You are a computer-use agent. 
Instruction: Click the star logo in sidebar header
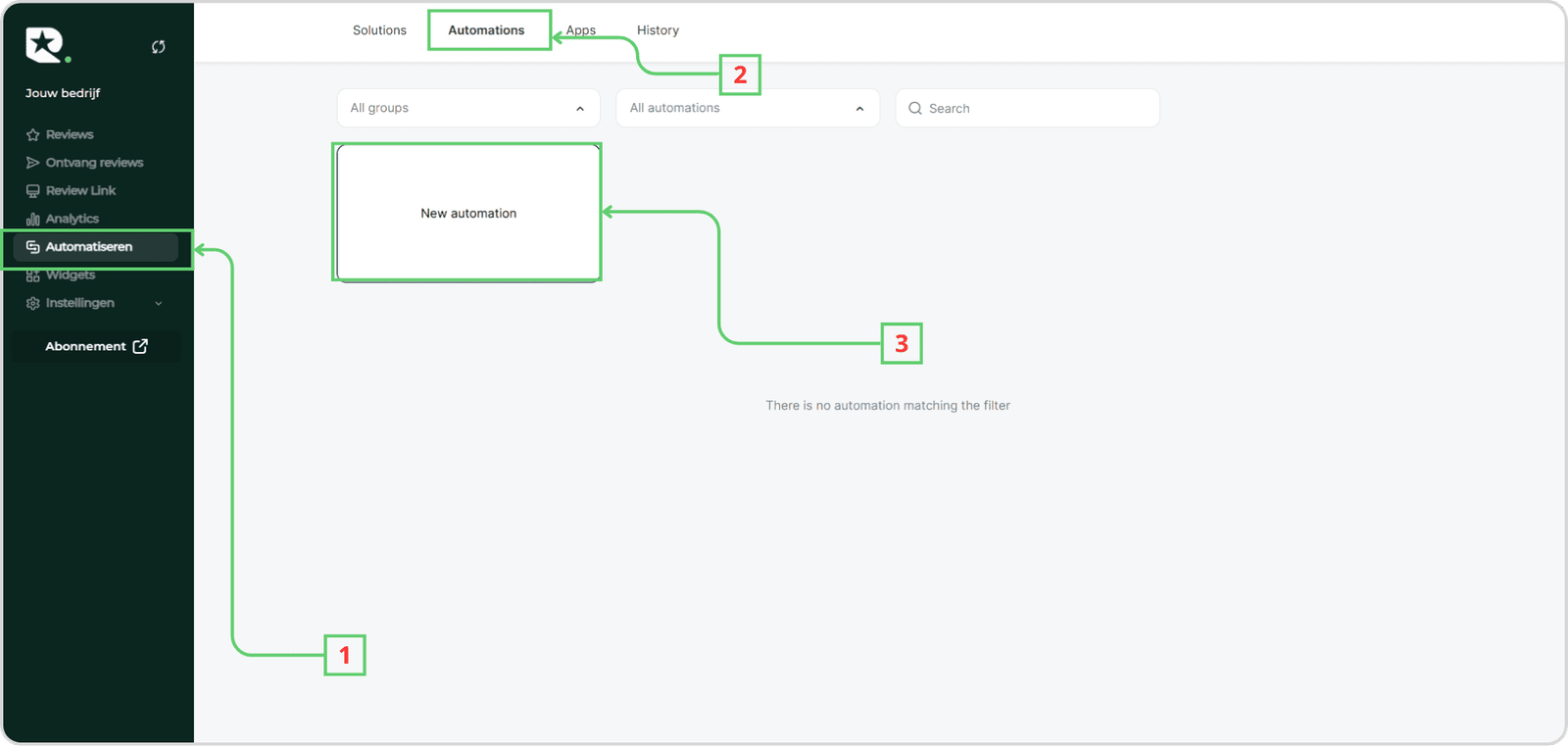pos(45,44)
